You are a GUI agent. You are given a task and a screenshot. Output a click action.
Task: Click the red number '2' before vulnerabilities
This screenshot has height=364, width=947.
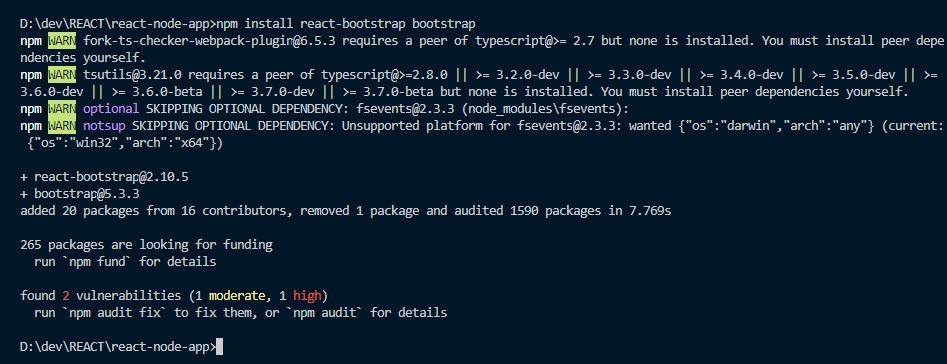(66, 296)
